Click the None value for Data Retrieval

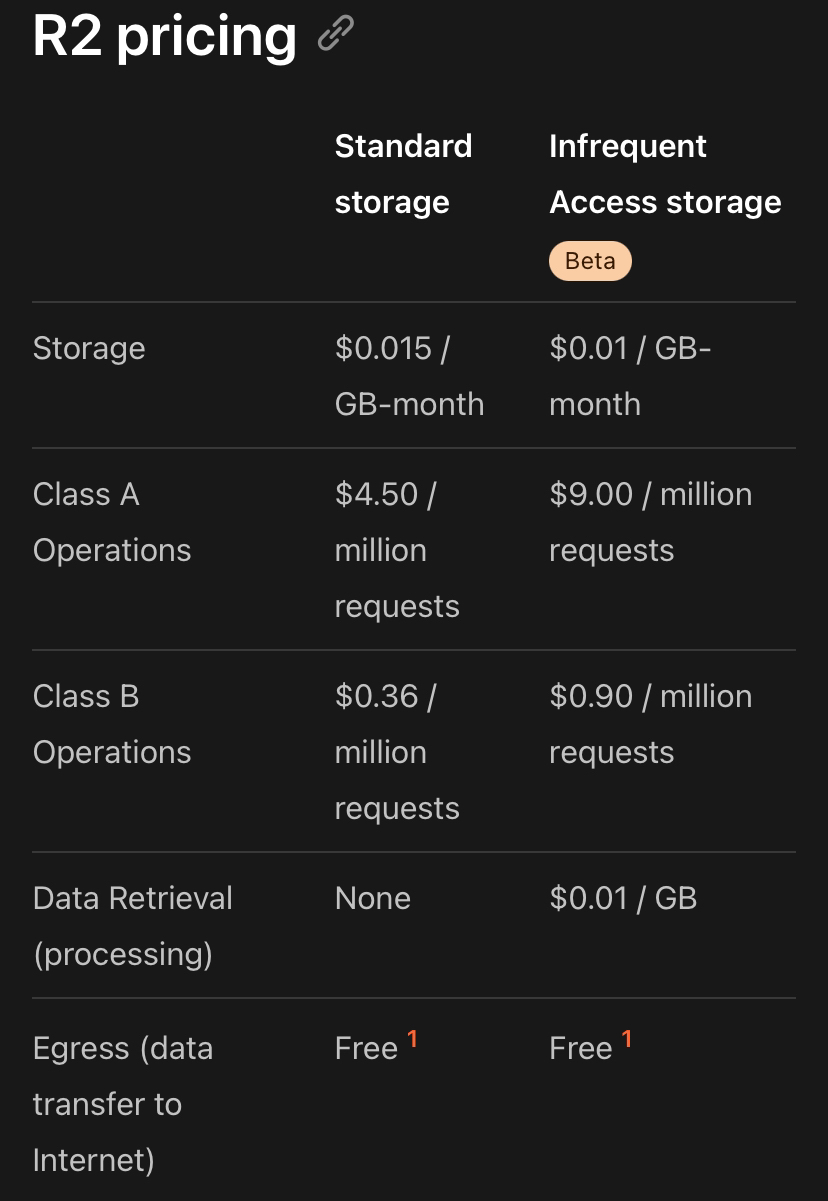pos(372,898)
